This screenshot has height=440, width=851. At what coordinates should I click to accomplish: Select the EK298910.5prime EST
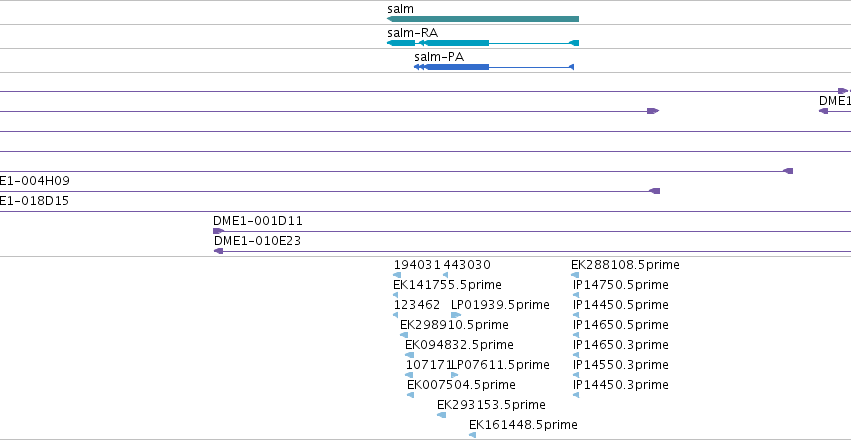[454, 325]
